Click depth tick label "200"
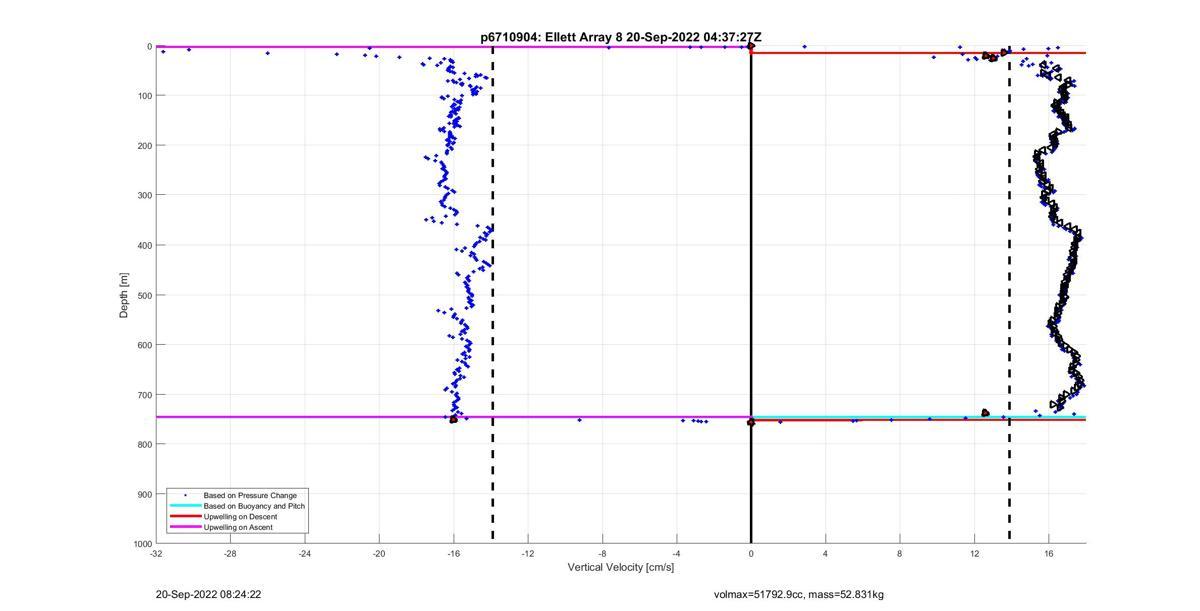The height and width of the screenshot is (611, 1200). point(144,146)
